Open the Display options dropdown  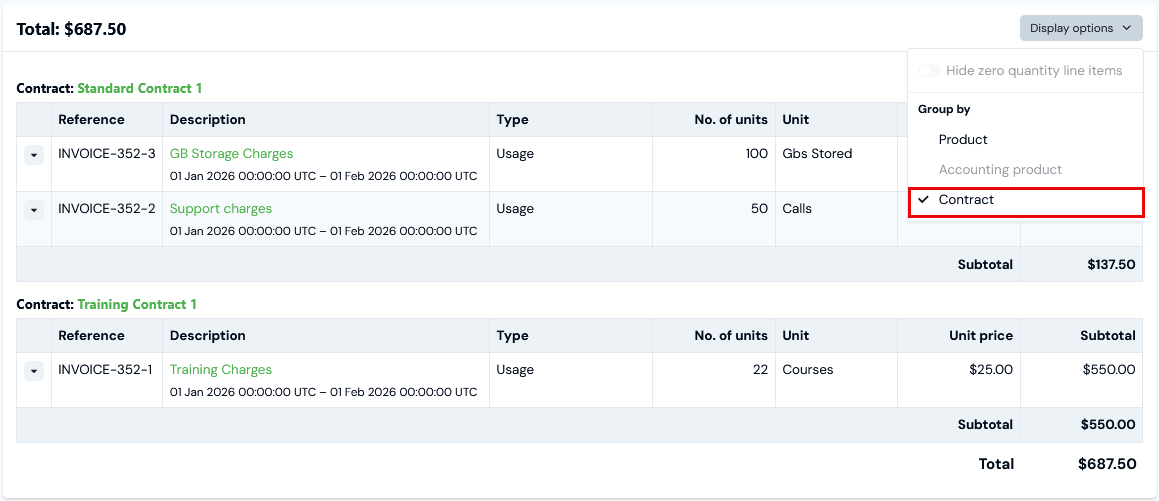pyautogui.click(x=1081, y=28)
